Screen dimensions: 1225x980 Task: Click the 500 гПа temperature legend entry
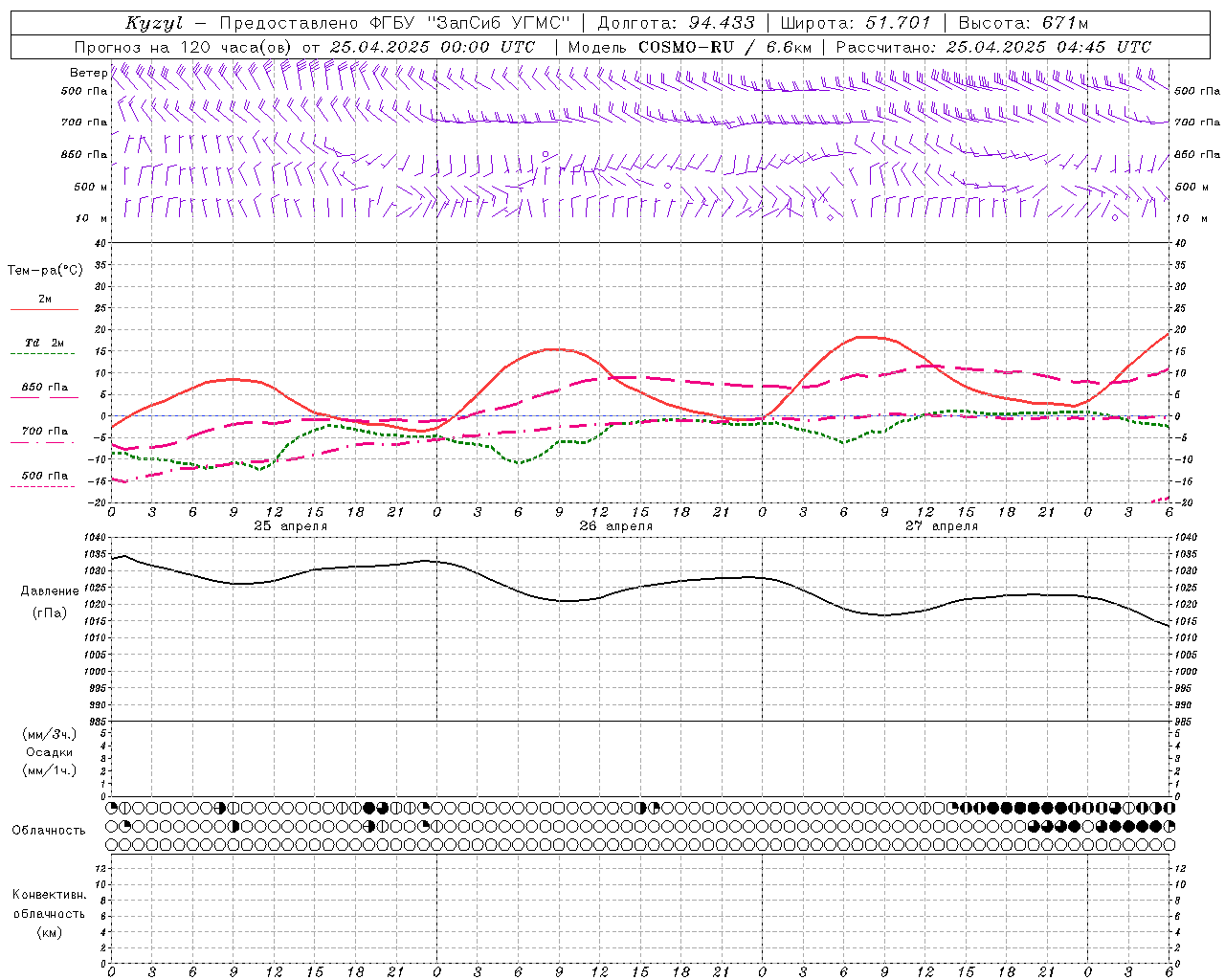(x=44, y=480)
